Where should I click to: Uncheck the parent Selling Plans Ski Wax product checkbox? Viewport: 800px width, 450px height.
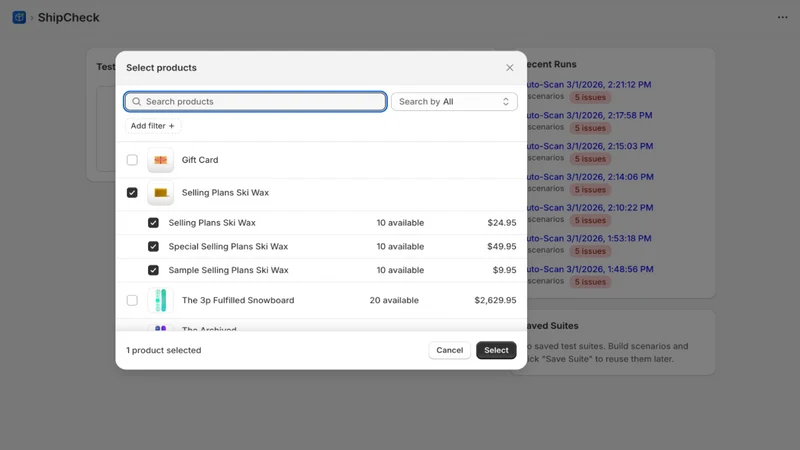[x=132, y=192]
